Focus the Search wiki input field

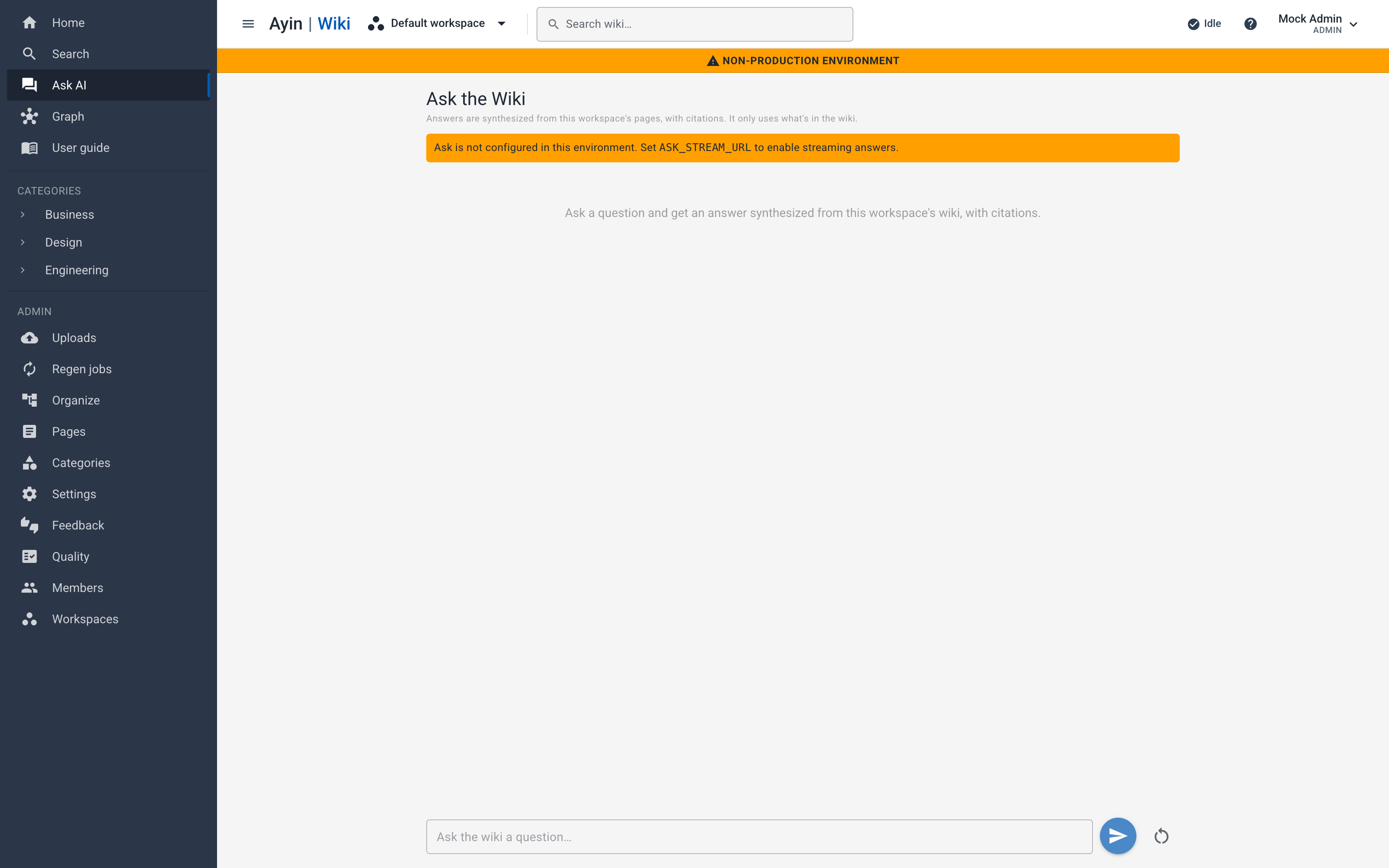[694, 24]
